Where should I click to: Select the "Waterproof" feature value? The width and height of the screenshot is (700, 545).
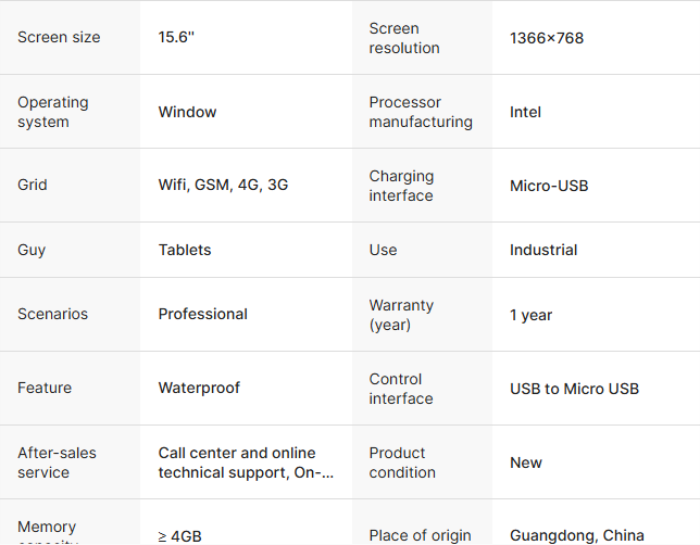pyautogui.click(x=199, y=388)
